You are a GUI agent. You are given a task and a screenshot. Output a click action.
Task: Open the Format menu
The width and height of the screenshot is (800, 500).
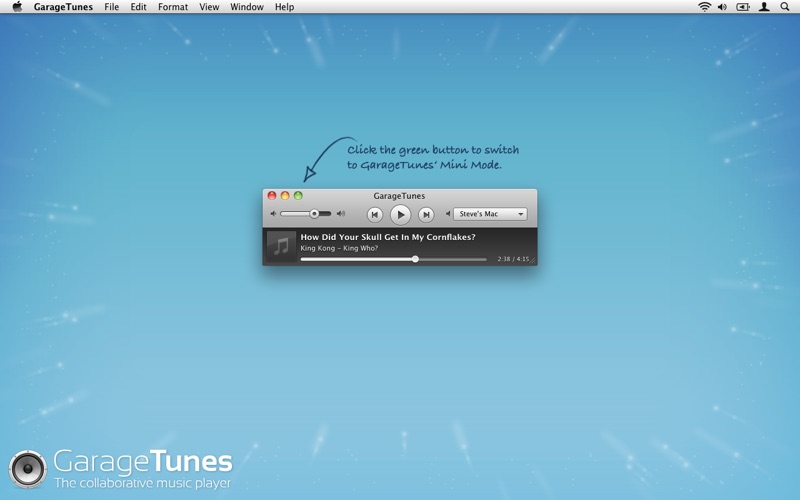[x=173, y=7]
